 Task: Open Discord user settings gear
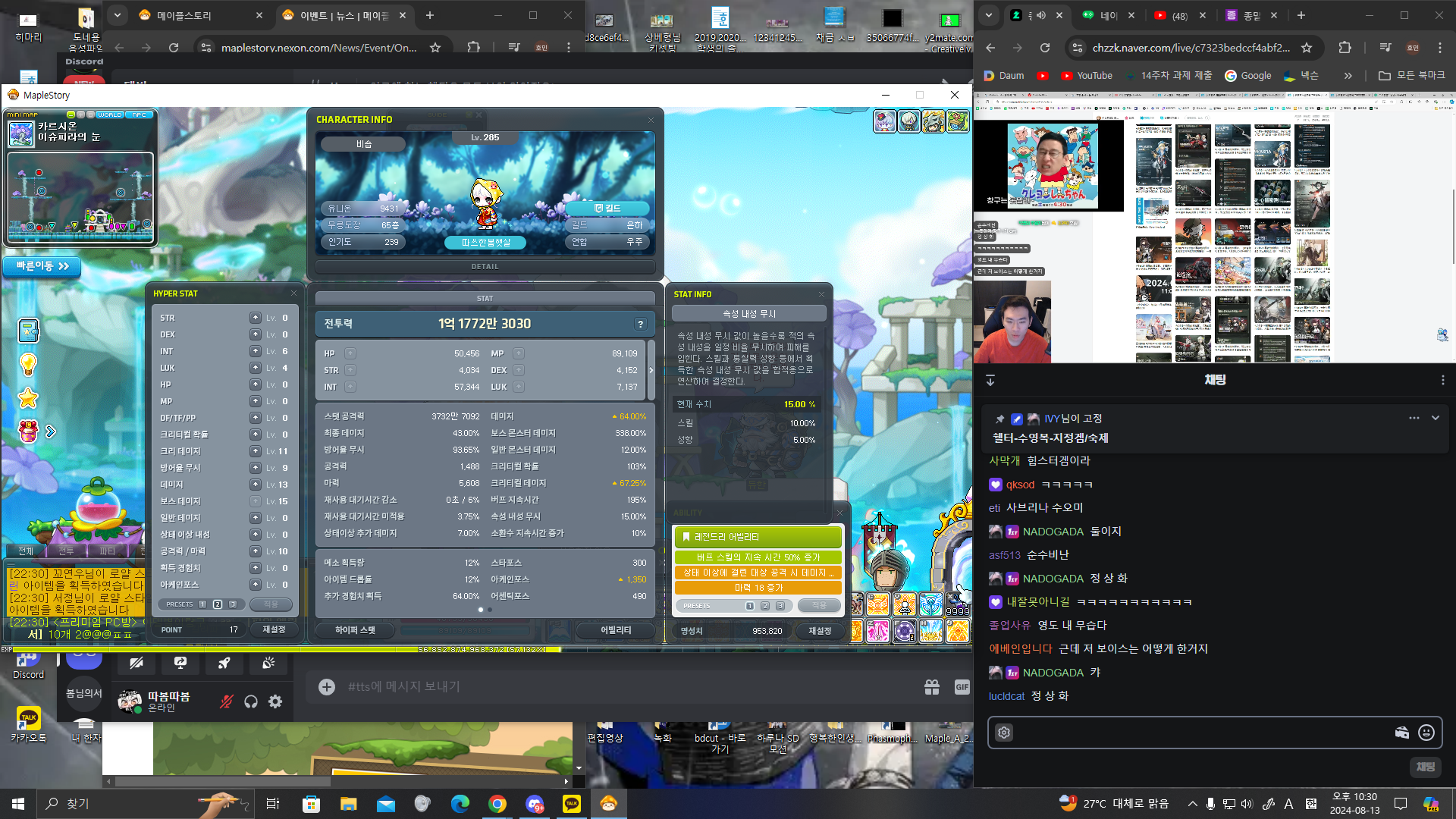click(275, 701)
